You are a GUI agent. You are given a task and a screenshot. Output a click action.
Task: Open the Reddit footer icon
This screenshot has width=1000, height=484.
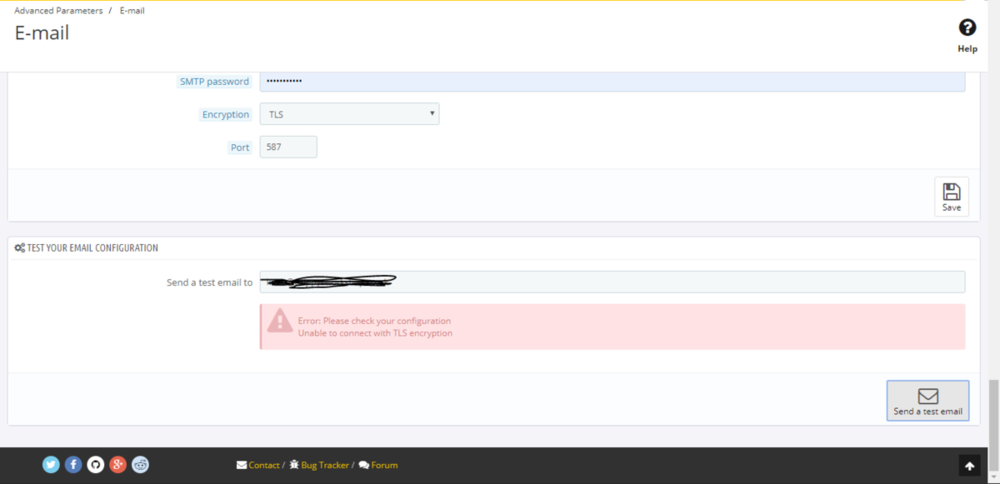point(140,464)
